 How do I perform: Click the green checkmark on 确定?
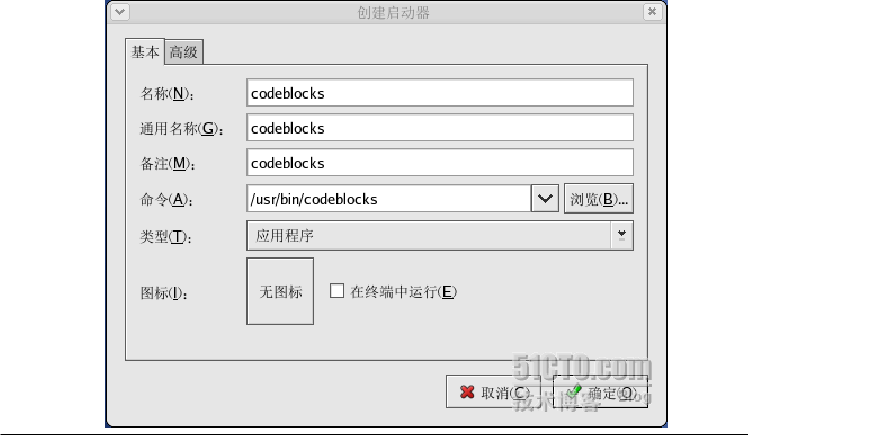(x=574, y=392)
